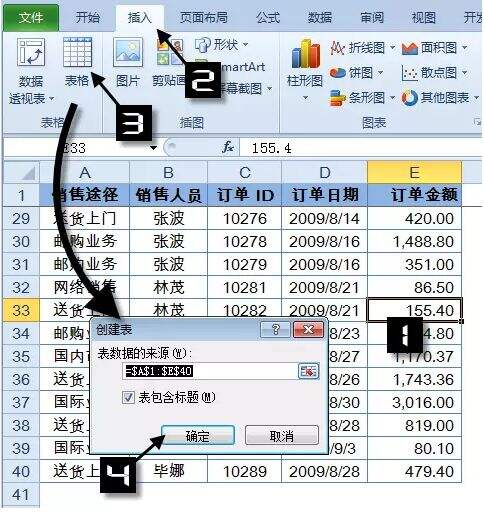Image resolution: width=484 pixels, height=513 pixels.
Task: Click order ID cell 10289
Action: [245, 471]
